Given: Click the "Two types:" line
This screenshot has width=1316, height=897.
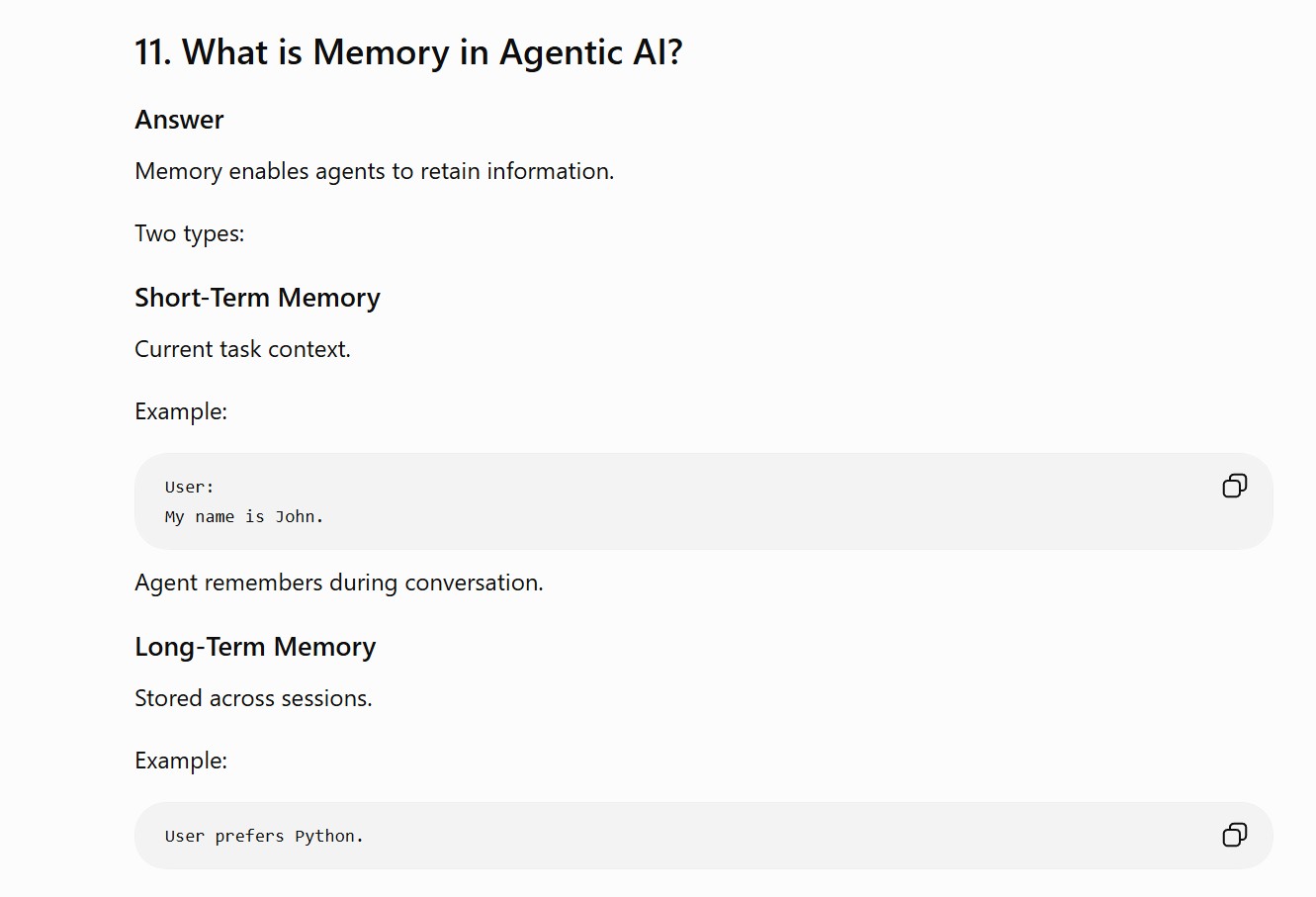Looking at the screenshot, I should (x=189, y=234).
